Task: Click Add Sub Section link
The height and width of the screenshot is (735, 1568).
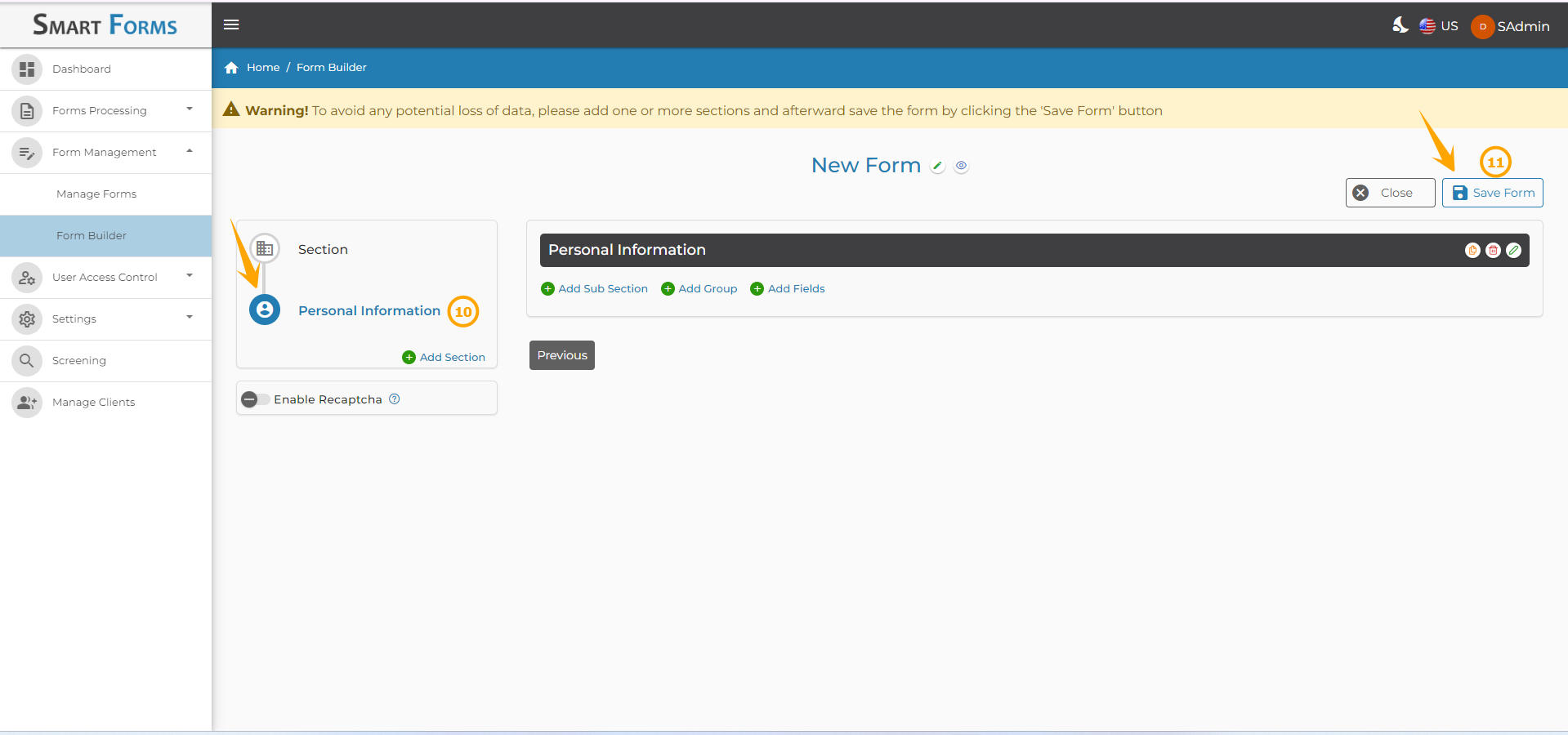Action: pos(595,289)
